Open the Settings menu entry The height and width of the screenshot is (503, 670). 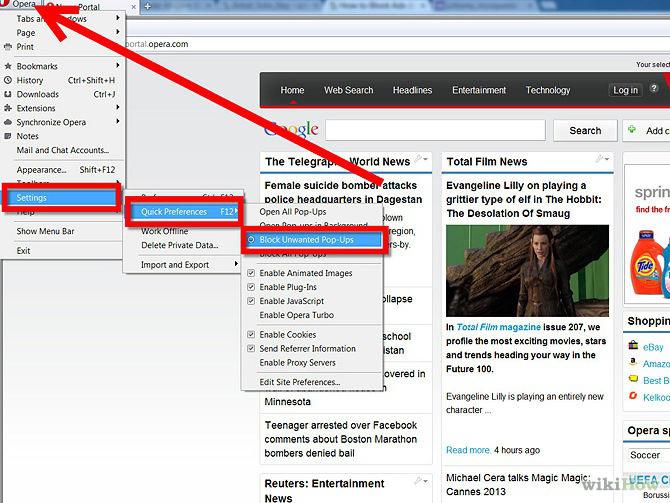(x=61, y=197)
